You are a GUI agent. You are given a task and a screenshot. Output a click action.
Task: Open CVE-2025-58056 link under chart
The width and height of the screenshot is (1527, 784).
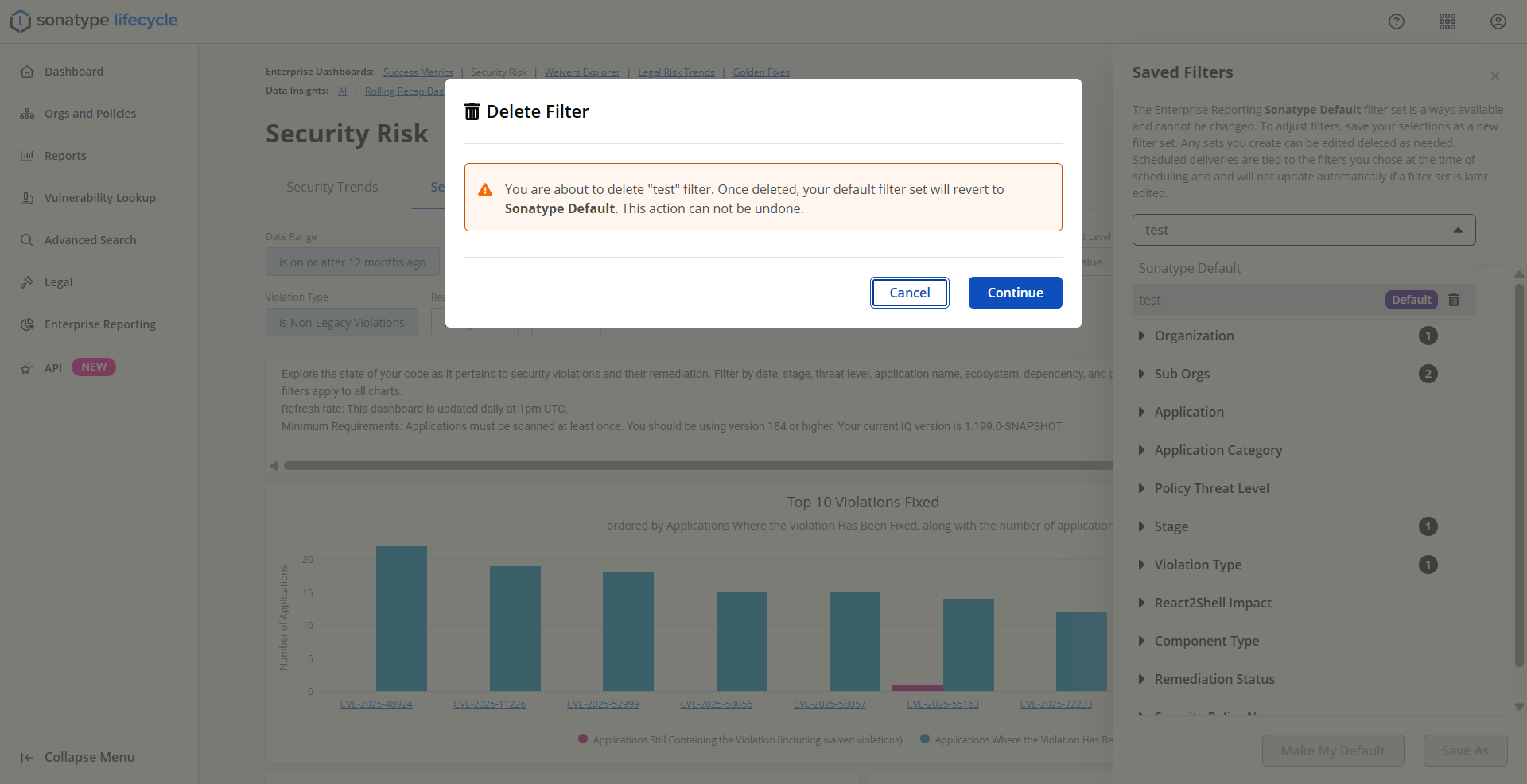click(x=717, y=704)
